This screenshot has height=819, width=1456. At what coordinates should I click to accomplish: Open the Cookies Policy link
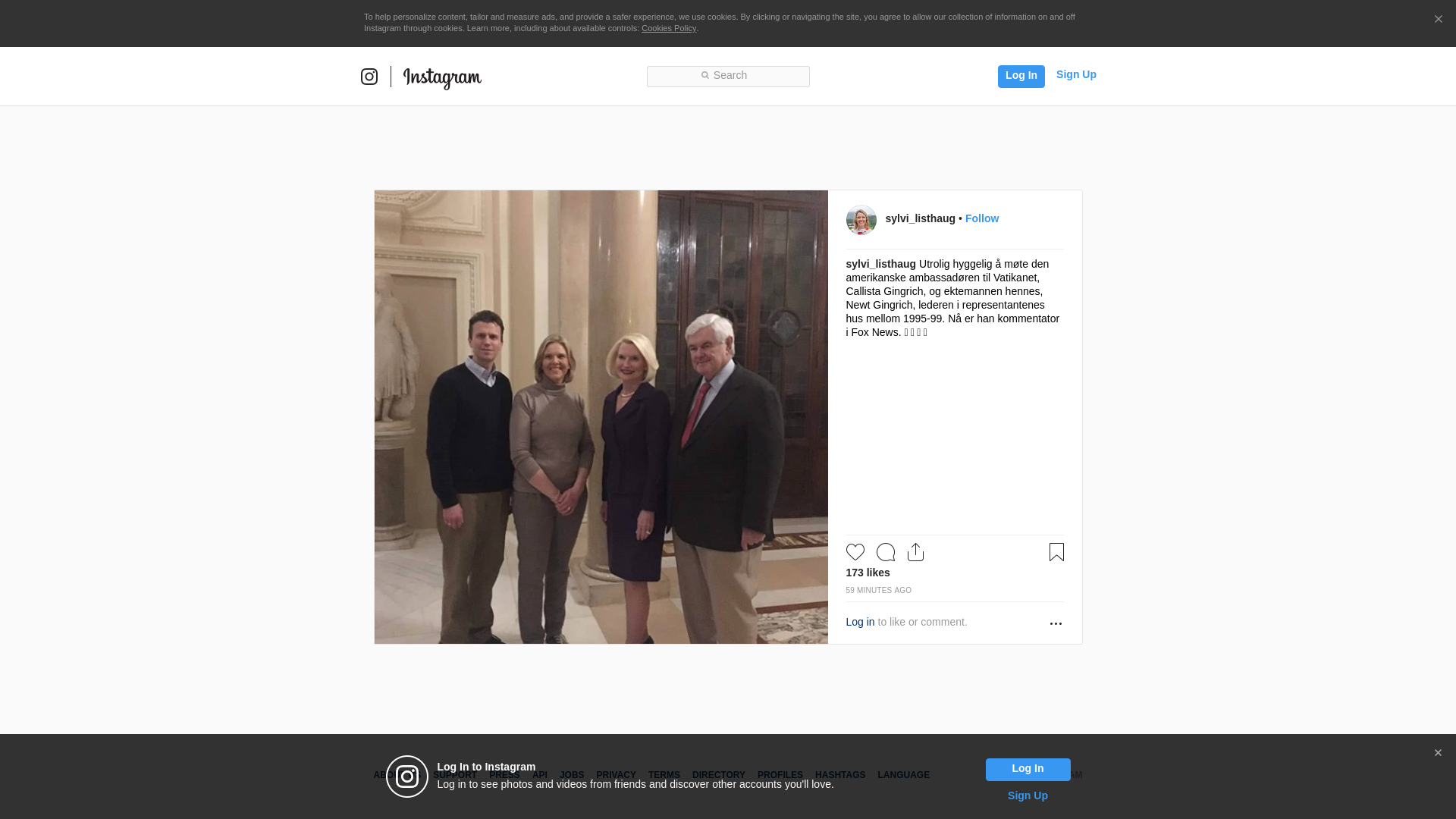pos(669,28)
